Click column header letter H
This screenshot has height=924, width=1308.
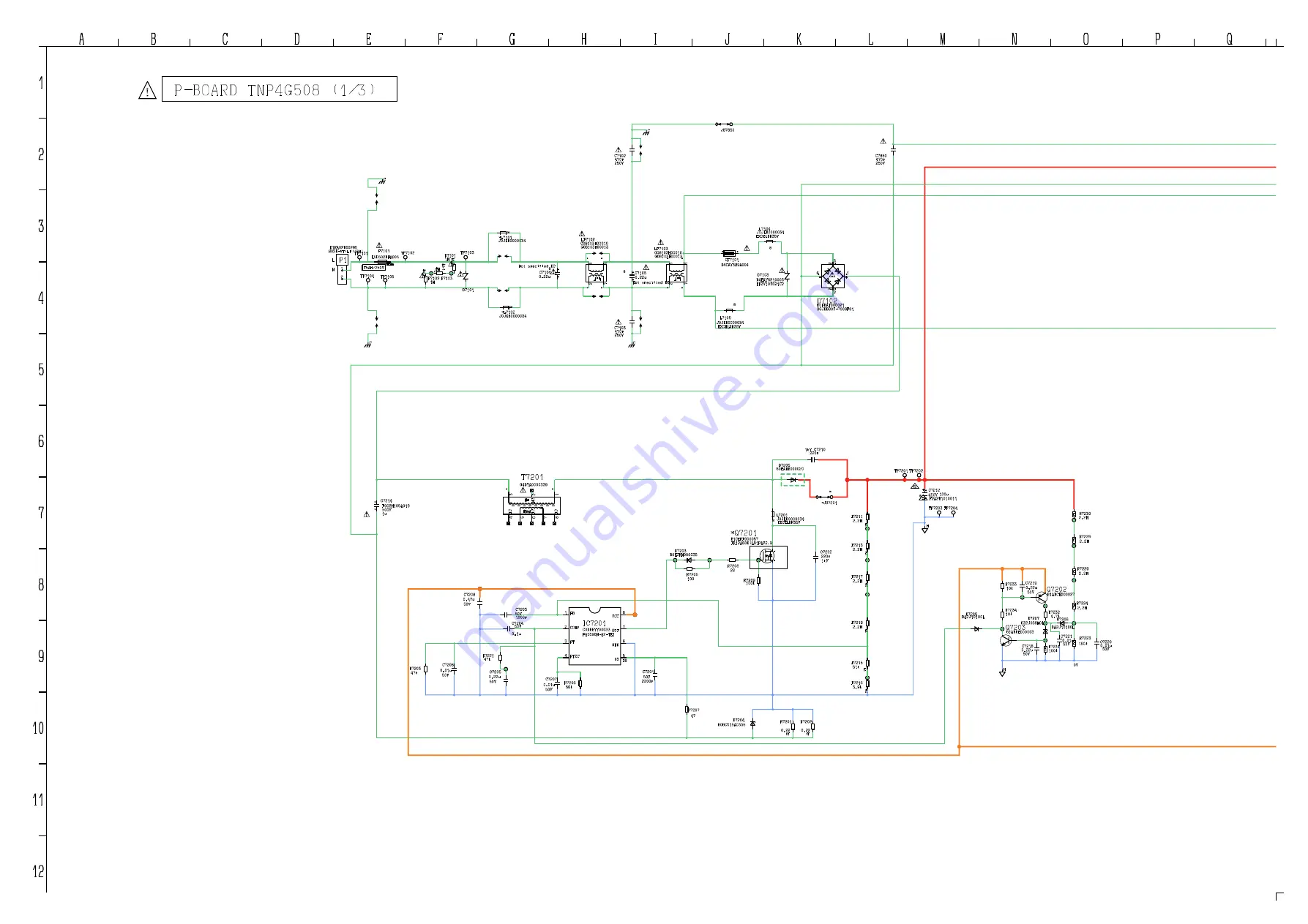pos(584,39)
